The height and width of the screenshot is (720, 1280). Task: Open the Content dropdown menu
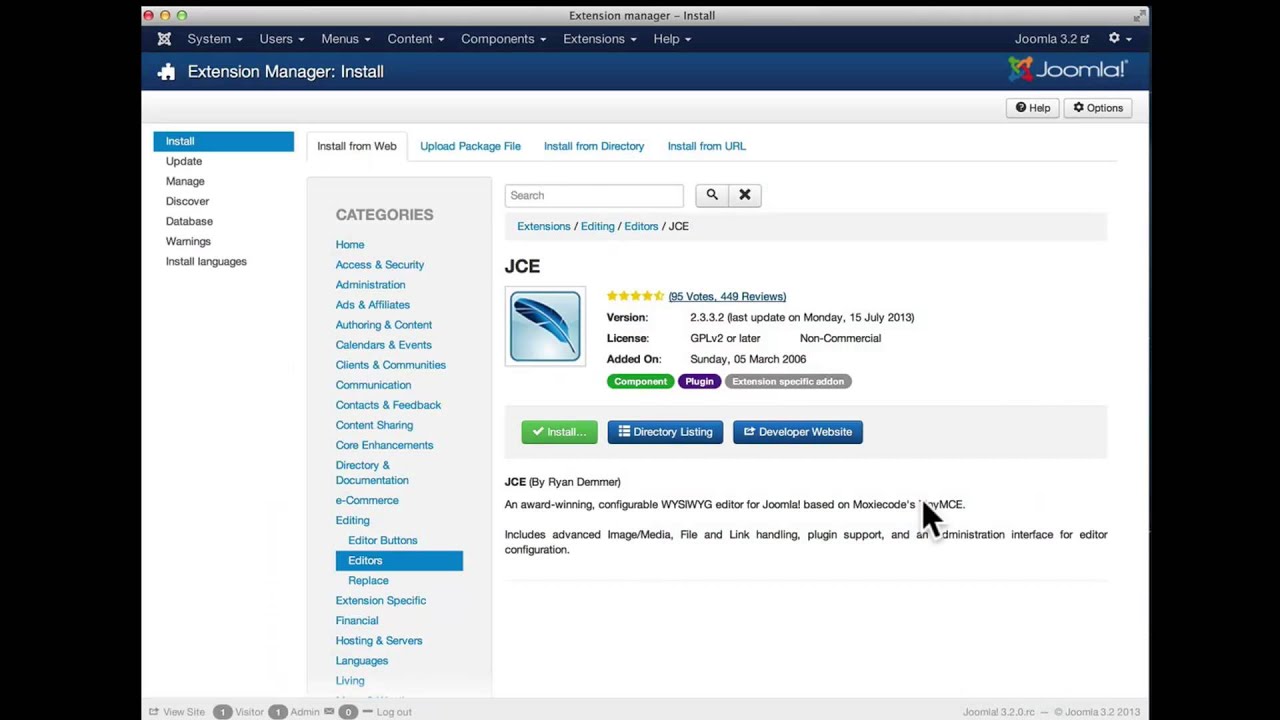coord(416,39)
